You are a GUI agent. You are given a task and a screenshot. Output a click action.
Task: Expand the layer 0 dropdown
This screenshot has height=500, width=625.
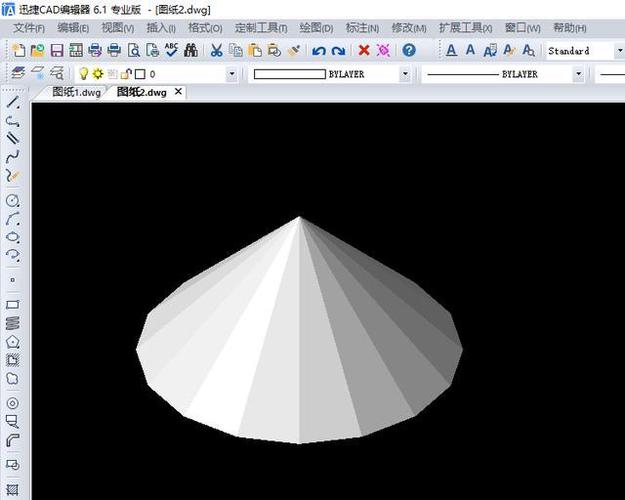(232, 74)
